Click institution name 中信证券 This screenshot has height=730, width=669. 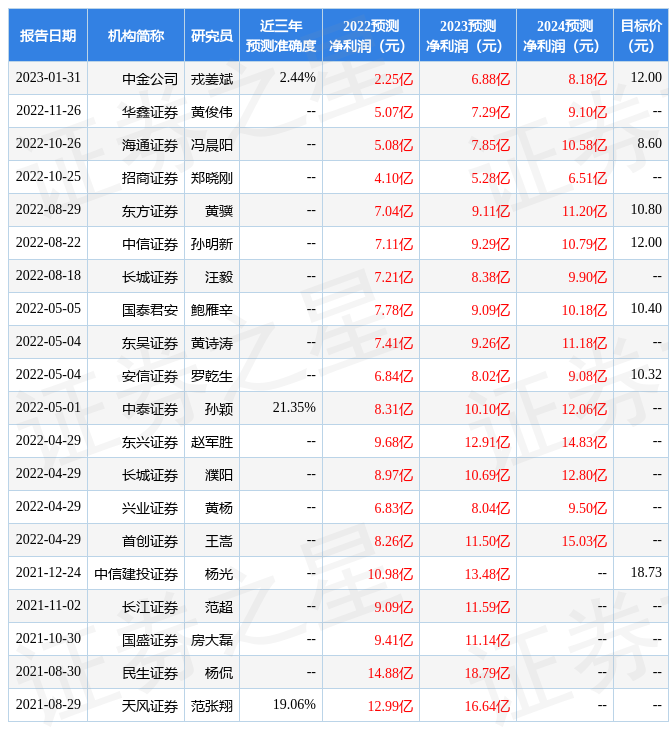coord(150,244)
